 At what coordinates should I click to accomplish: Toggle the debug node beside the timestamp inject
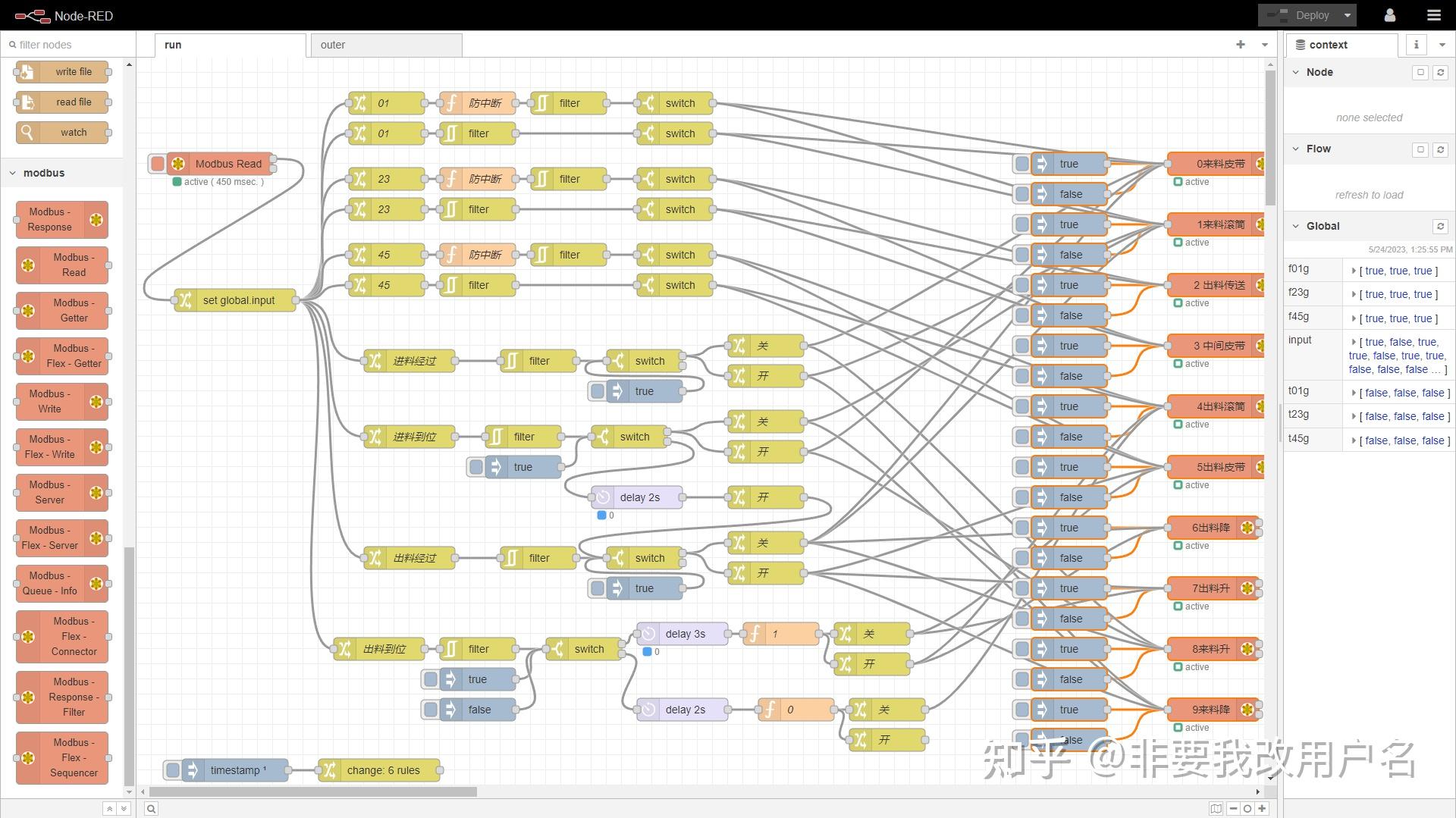tap(173, 769)
